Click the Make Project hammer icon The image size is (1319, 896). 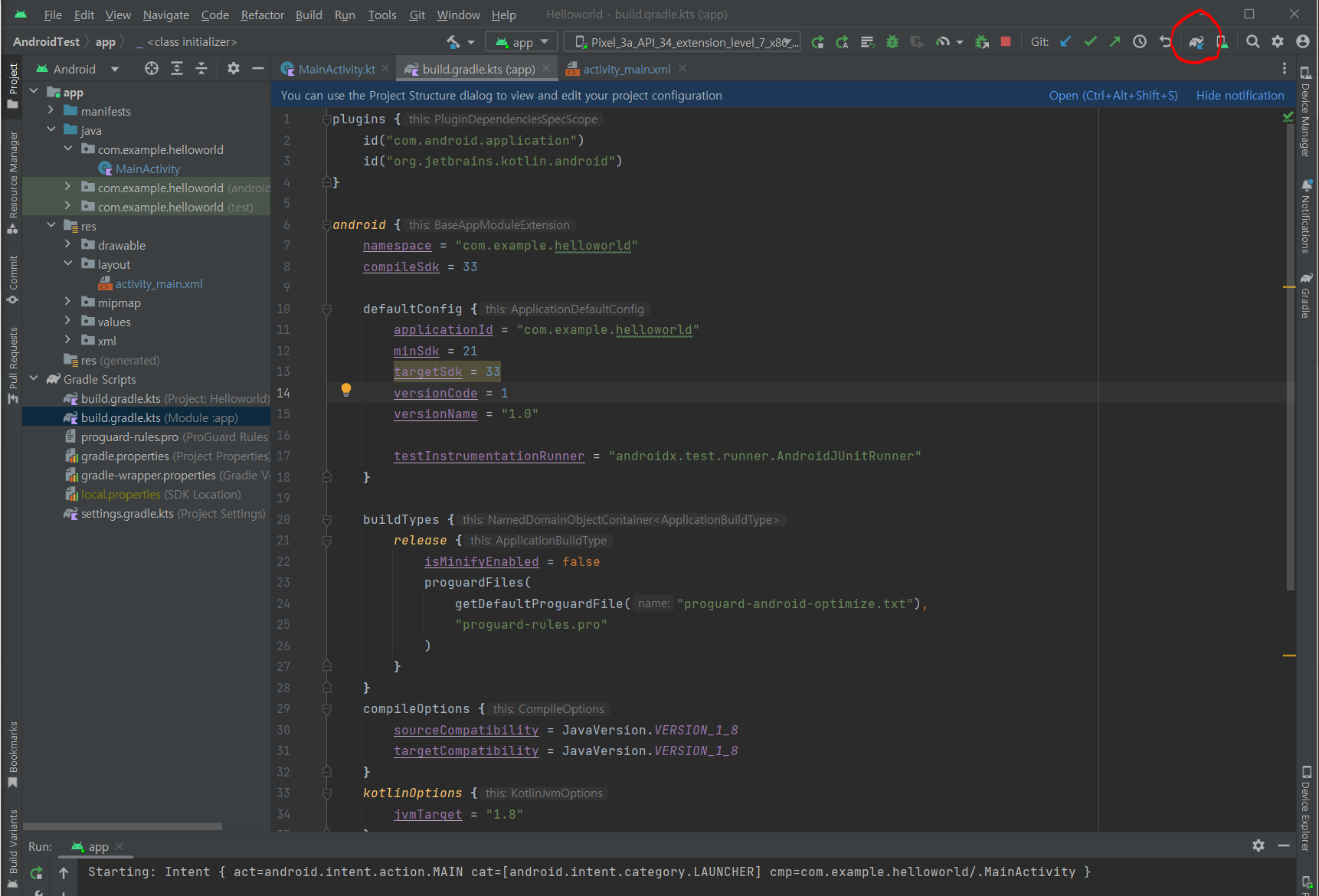click(453, 42)
